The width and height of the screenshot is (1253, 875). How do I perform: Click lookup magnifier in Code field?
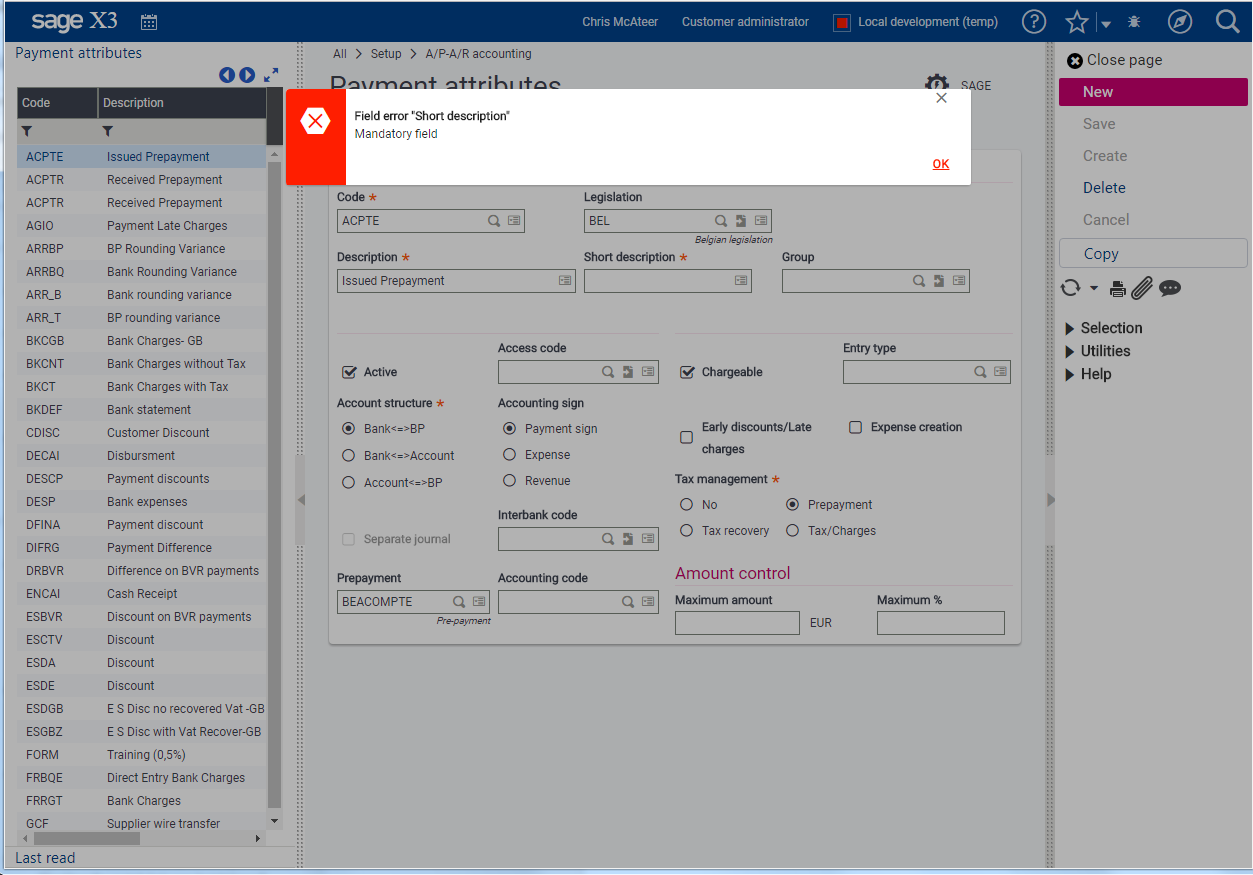pyautogui.click(x=494, y=221)
